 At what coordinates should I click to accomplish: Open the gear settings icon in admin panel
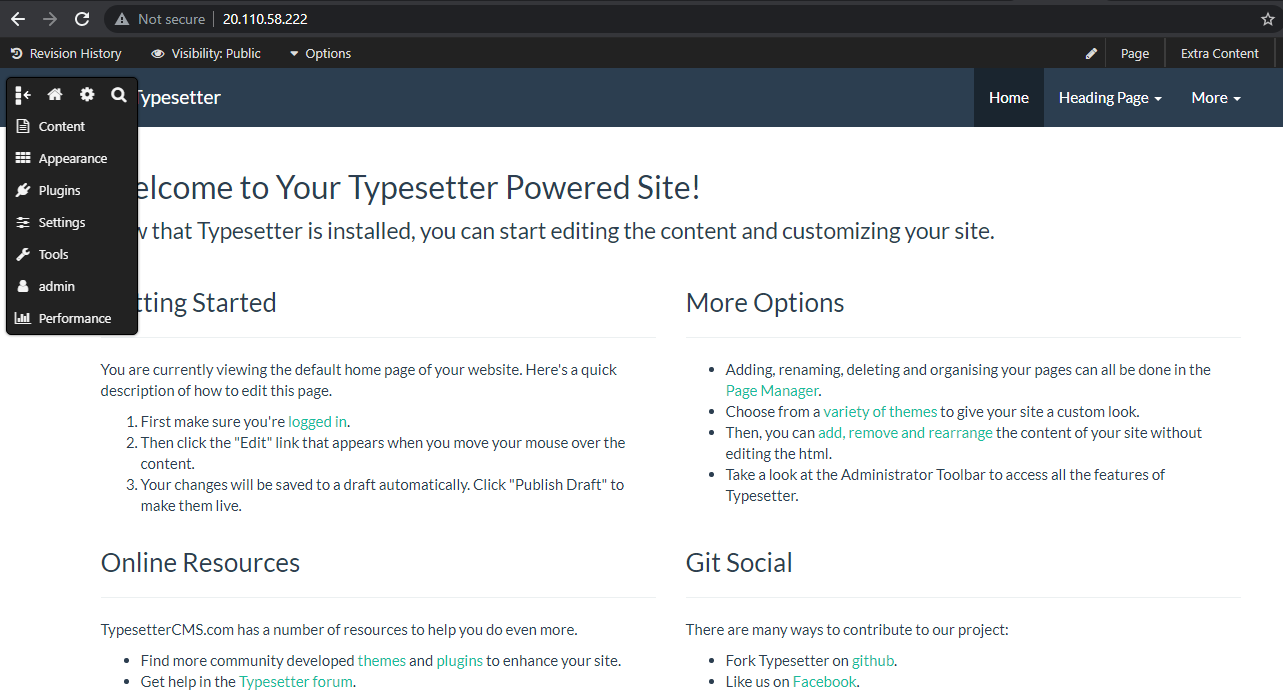[87, 95]
